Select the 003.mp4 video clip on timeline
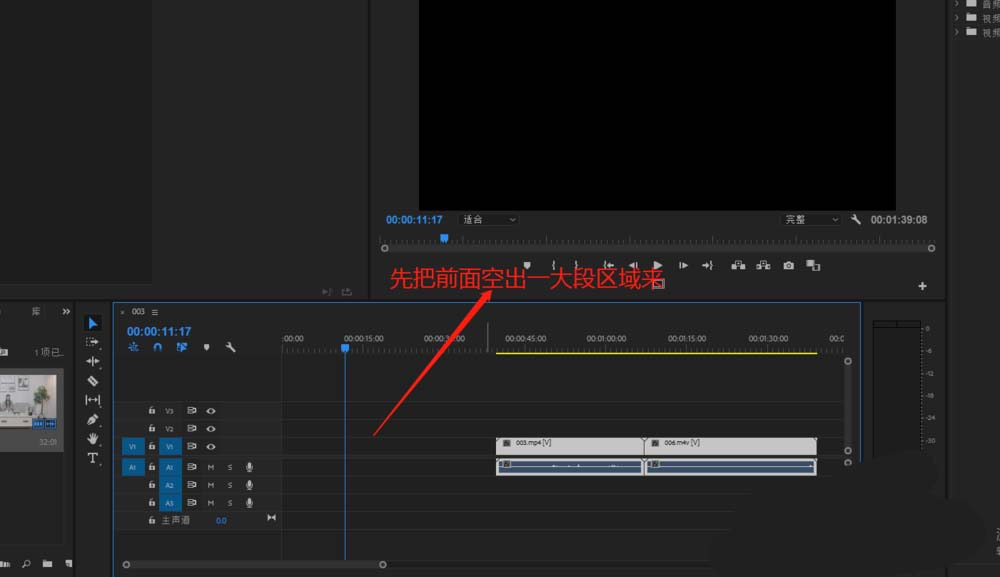Viewport: 1000px width, 577px height. pos(568,443)
